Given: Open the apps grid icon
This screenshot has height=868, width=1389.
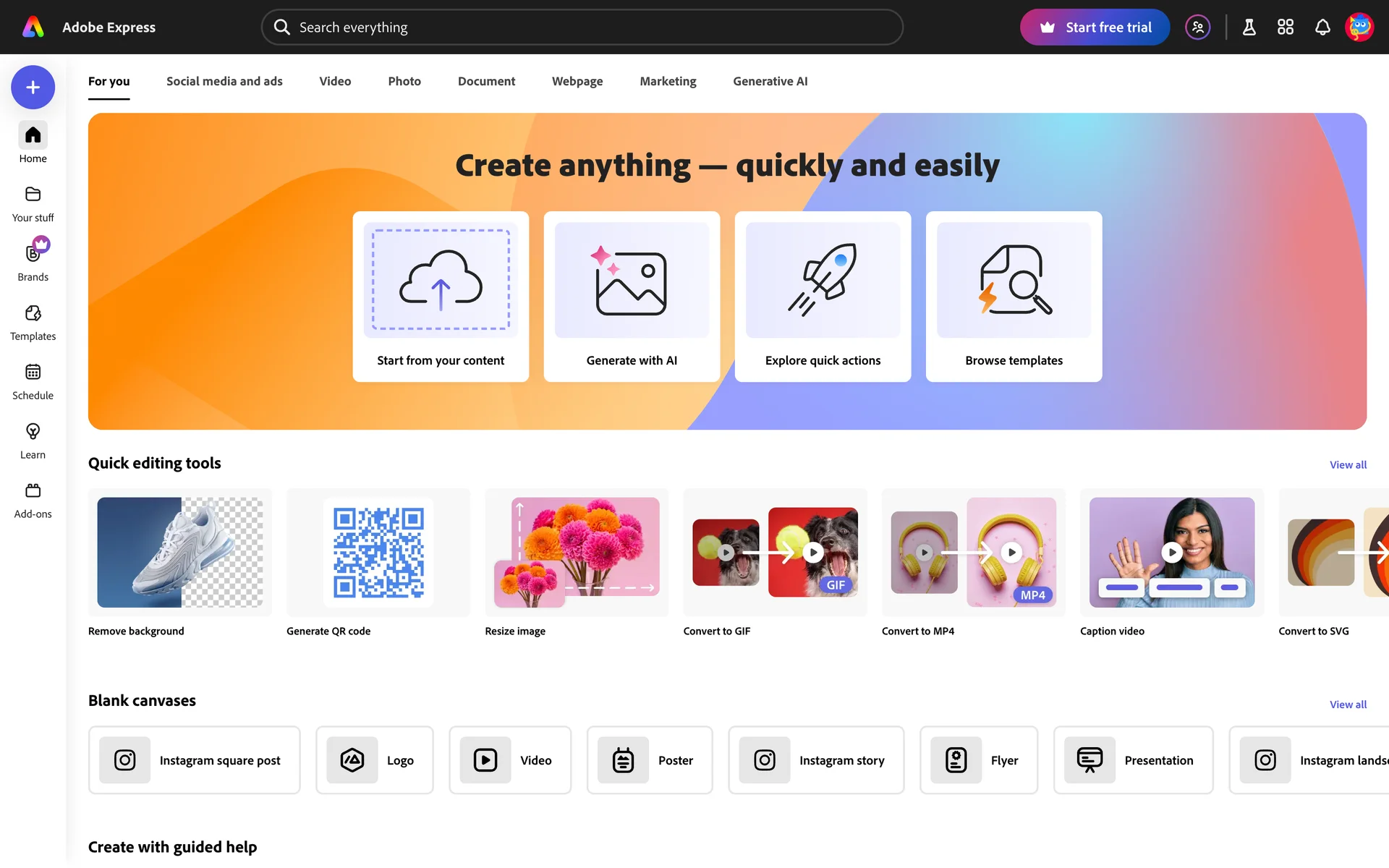Looking at the screenshot, I should pyautogui.click(x=1285, y=27).
